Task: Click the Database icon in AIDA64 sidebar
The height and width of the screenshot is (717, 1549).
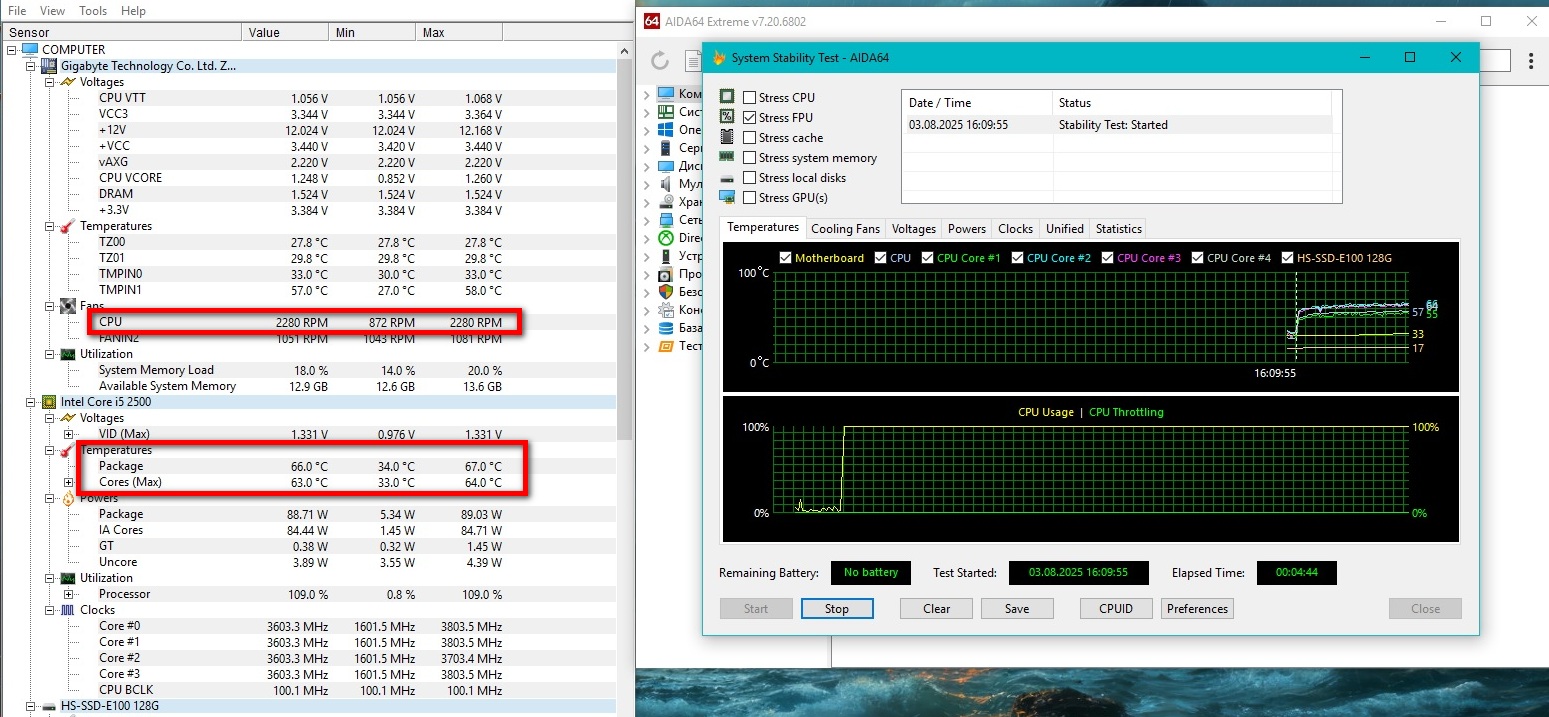Action: click(x=666, y=328)
